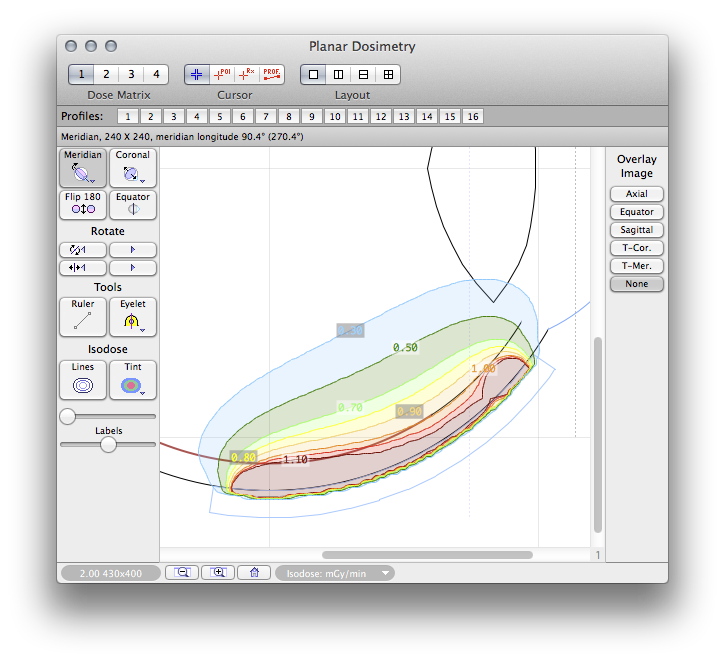Image resolution: width=725 pixels, height=662 pixels.
Task: Reset view with the home icon
Action: [x=254, y=573]
